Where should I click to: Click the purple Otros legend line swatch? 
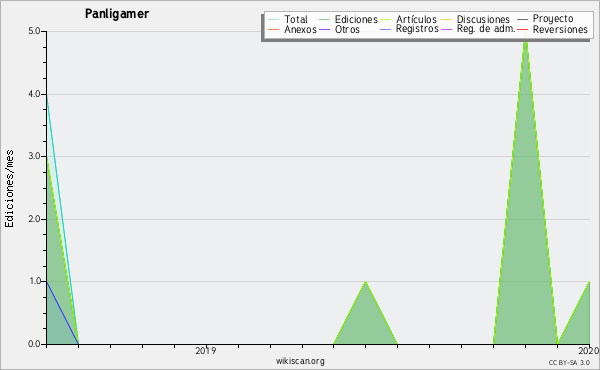coord(324,29)
